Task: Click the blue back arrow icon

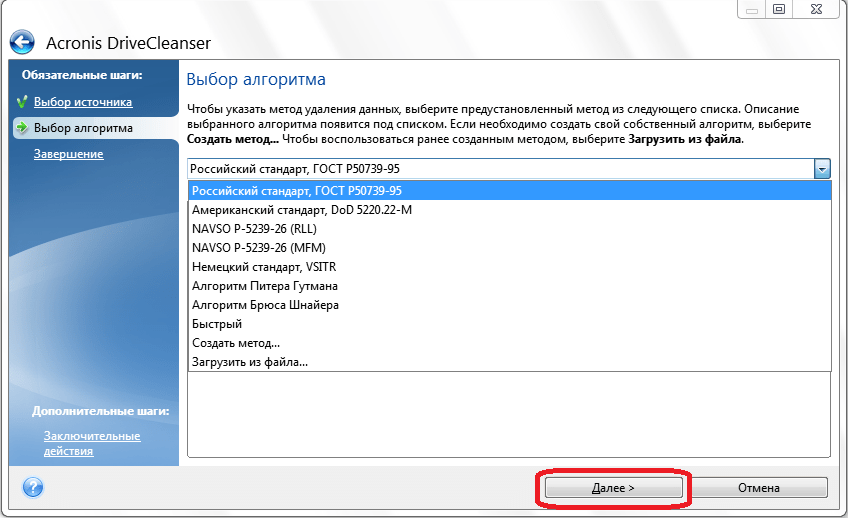Action: click(22, 43)
